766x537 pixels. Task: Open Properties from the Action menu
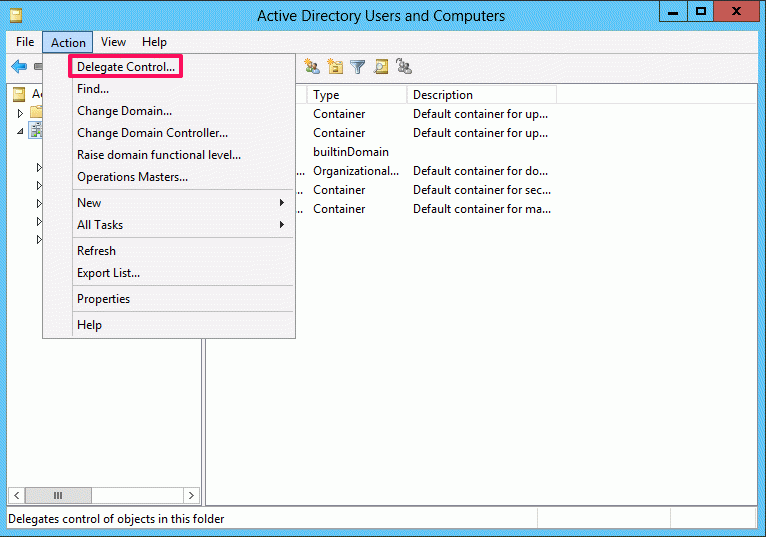point(183,299)
